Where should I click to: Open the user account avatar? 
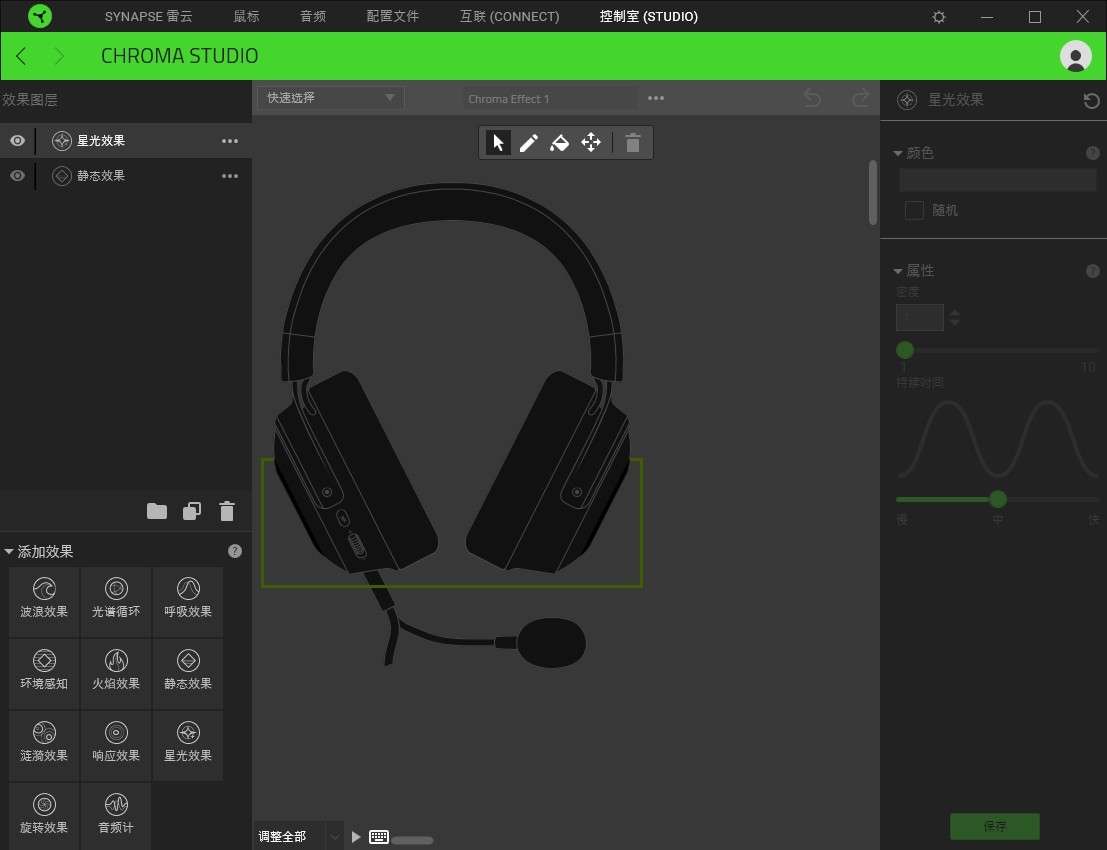pos(1075,56)
